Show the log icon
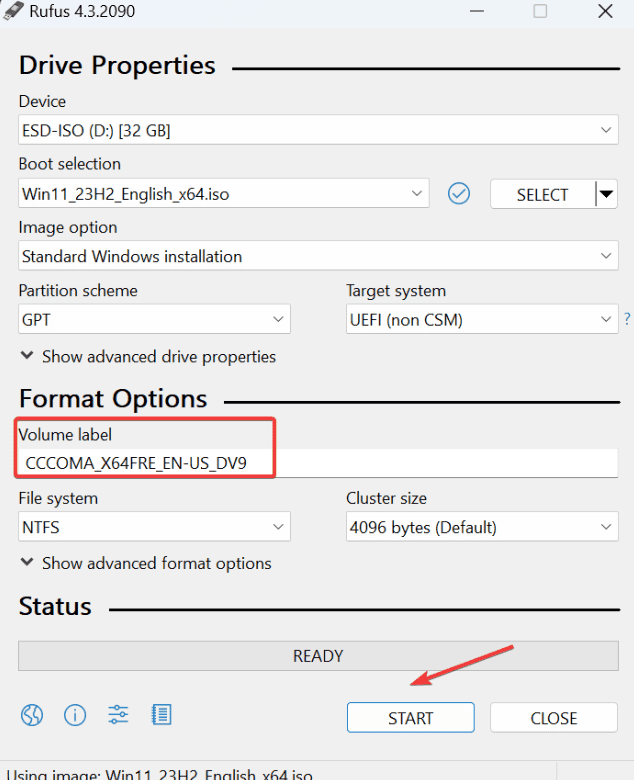Image resolution: width=634 pixels, height=780 pixels. pyautogui.click(x=161, y=715)
